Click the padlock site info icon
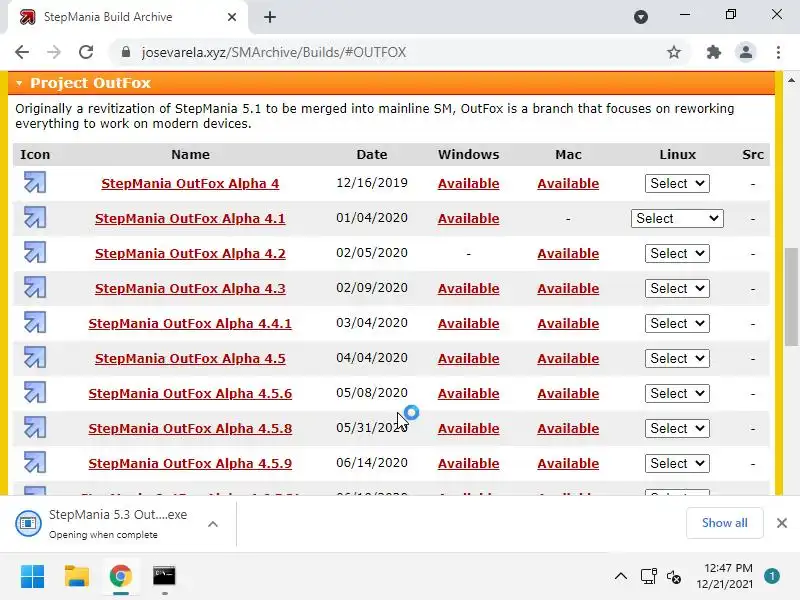This screenshot has height=600, width=800. [126, 52]
